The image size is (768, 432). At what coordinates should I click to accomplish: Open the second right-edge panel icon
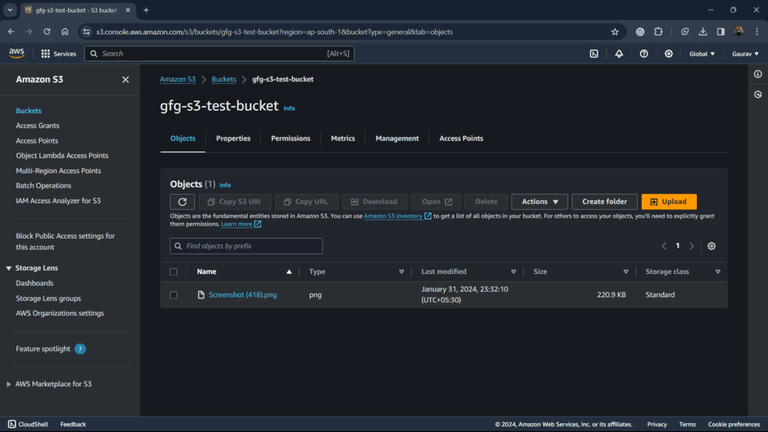(x=758, y=95)
